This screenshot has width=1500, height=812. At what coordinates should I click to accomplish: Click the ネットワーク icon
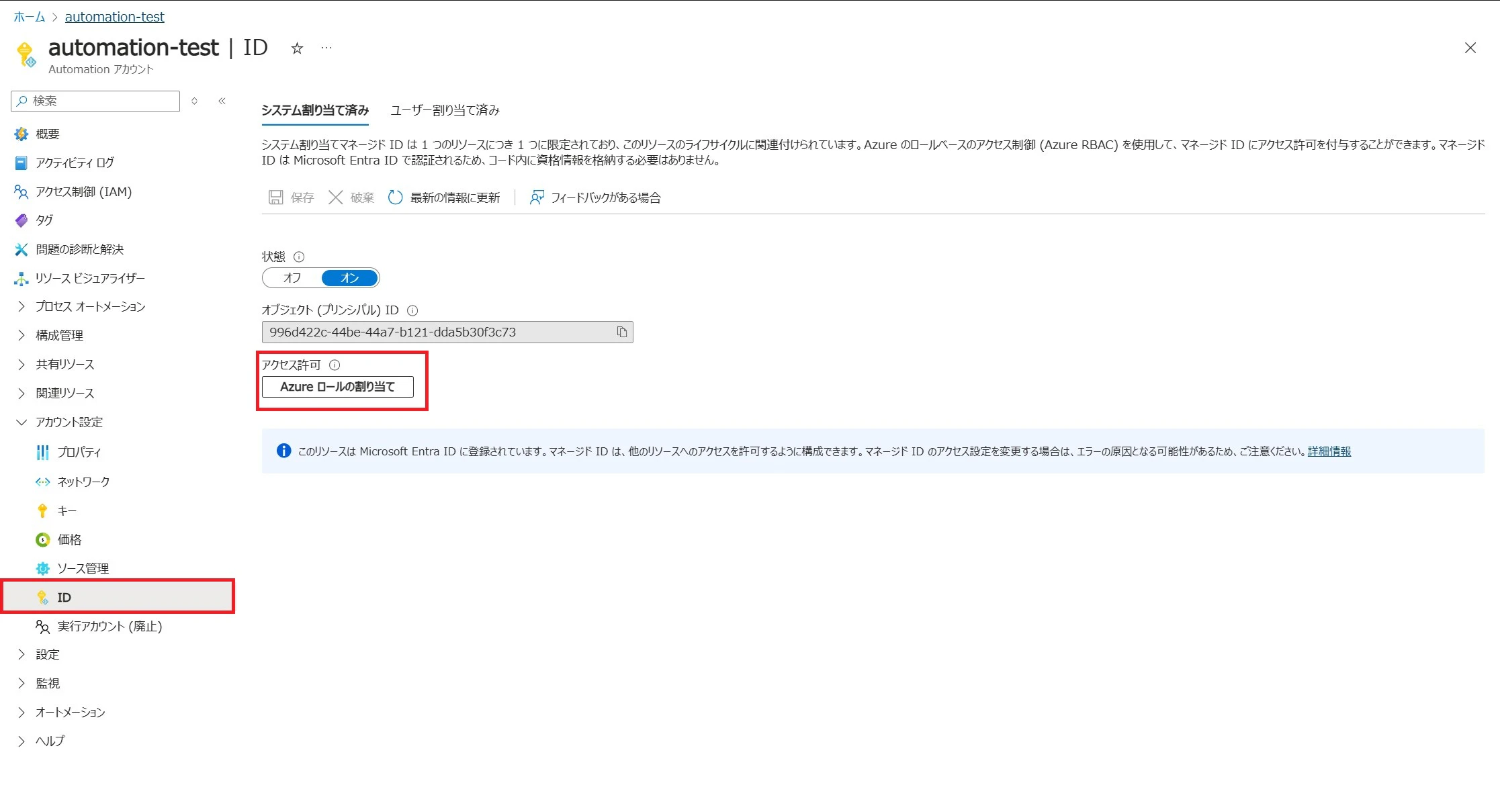pos(42,482)
